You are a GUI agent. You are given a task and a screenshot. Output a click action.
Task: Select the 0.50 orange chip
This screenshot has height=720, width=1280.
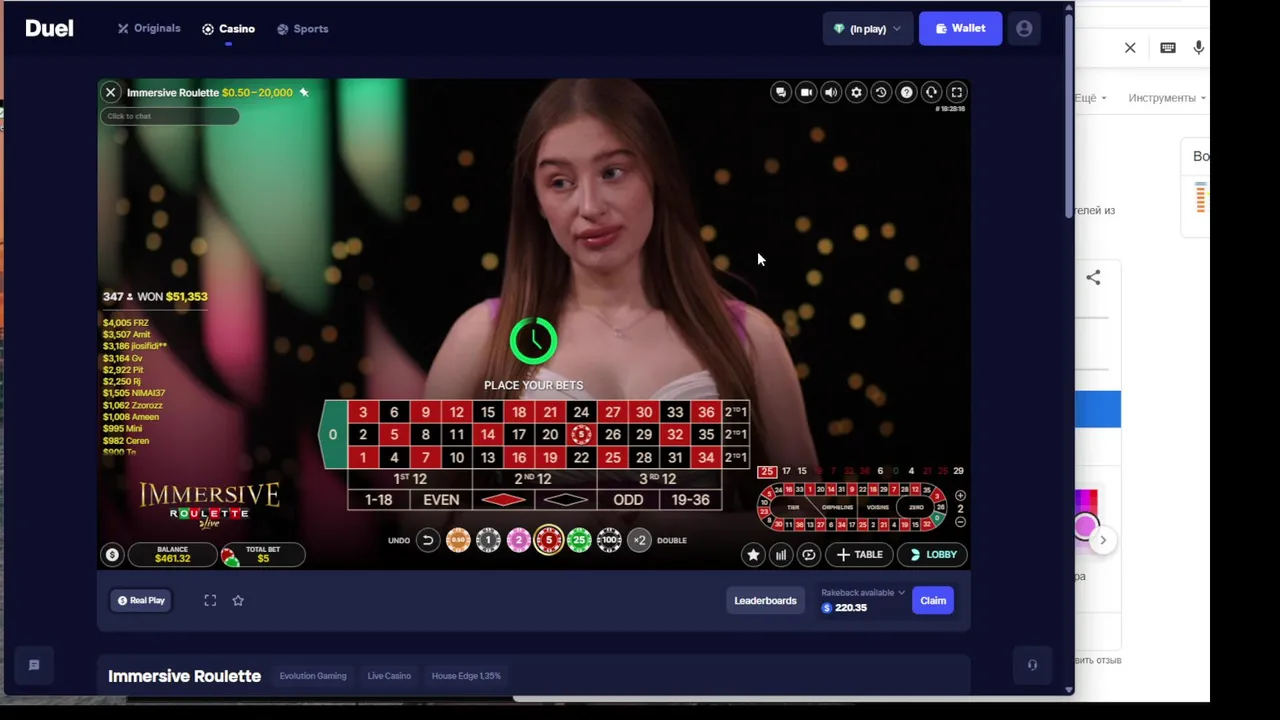pos(458,540)
